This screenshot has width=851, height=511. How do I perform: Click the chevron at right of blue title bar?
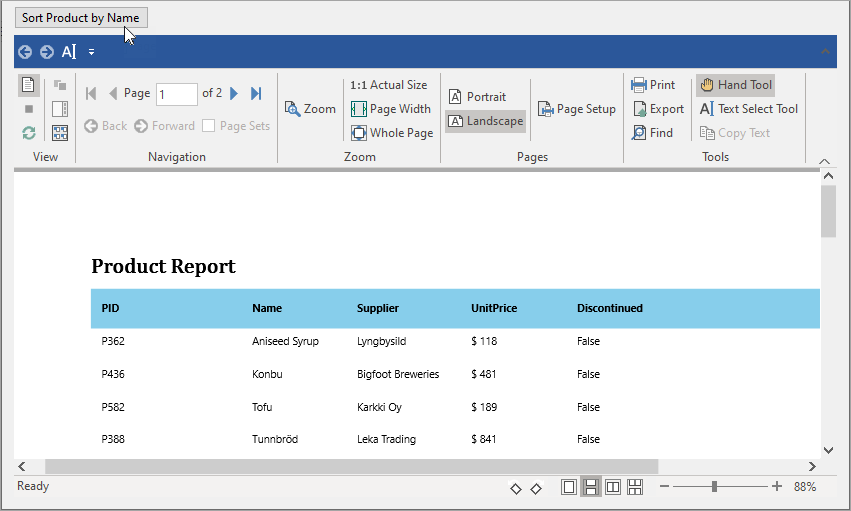point(824,52)
